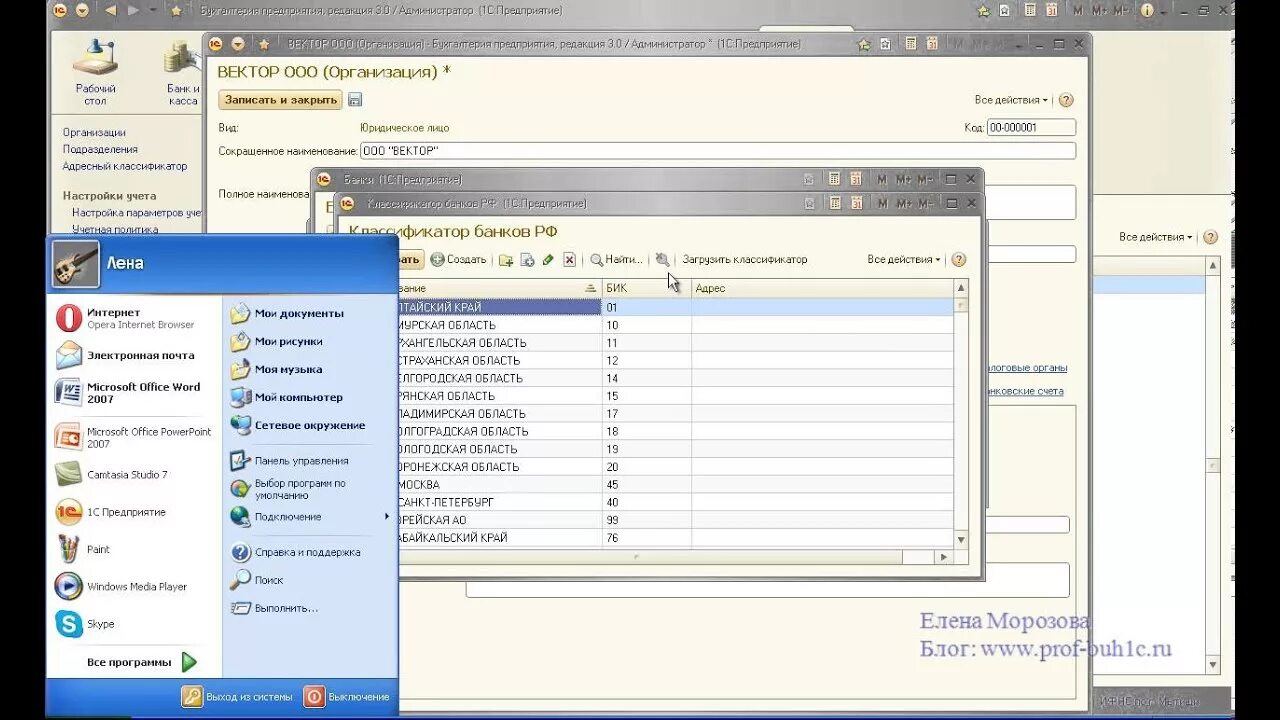Click Выключение button

tap(347, 697)
